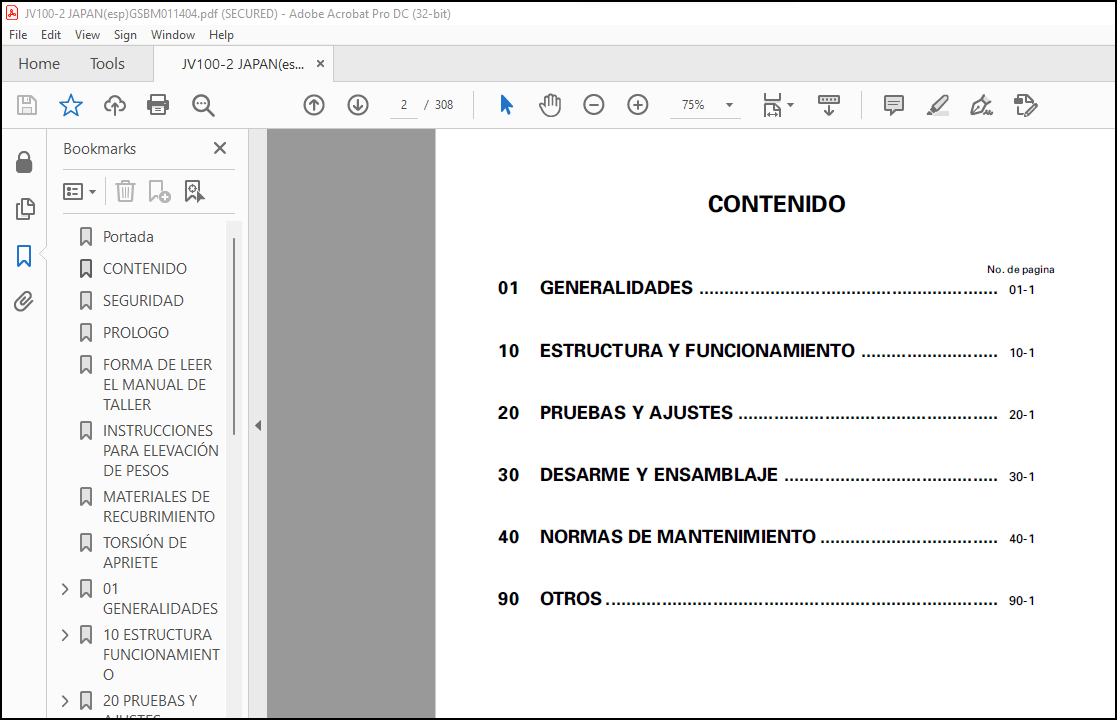Jump to PROLOGO bookmark

135,333
